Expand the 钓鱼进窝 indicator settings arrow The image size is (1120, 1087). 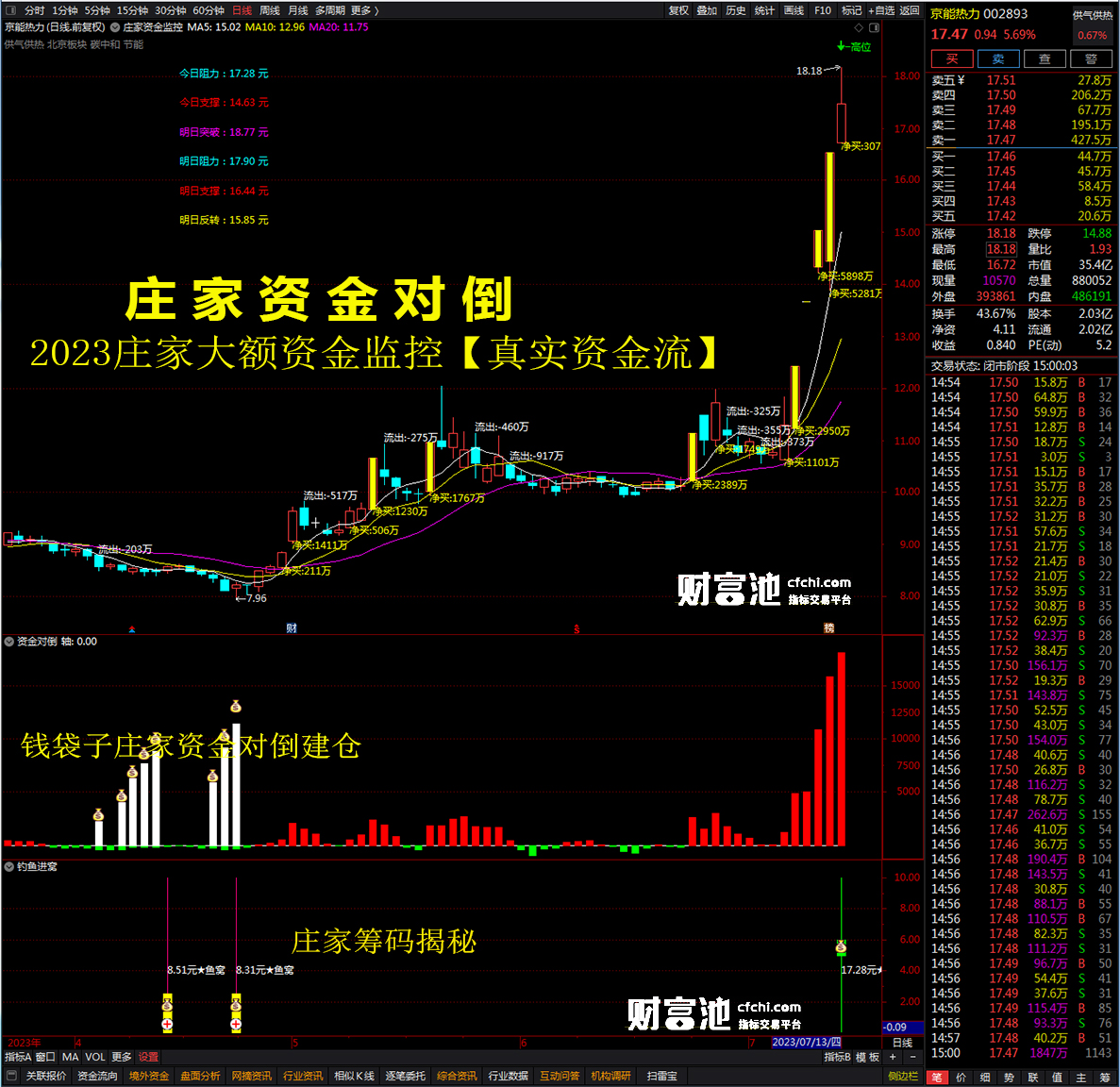(9, 866)
